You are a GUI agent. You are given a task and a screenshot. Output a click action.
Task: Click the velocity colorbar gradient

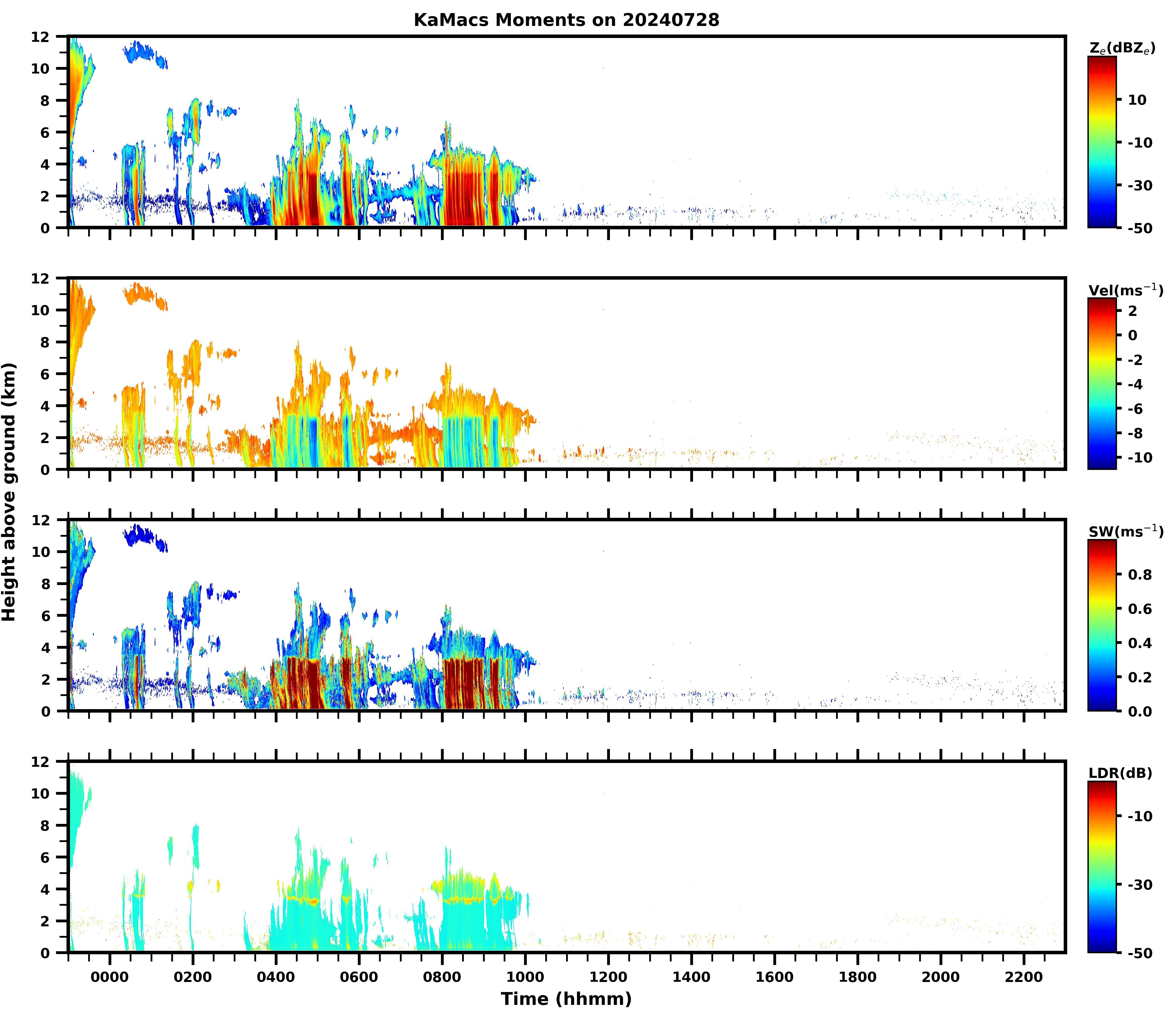[x=1102, y=383]
